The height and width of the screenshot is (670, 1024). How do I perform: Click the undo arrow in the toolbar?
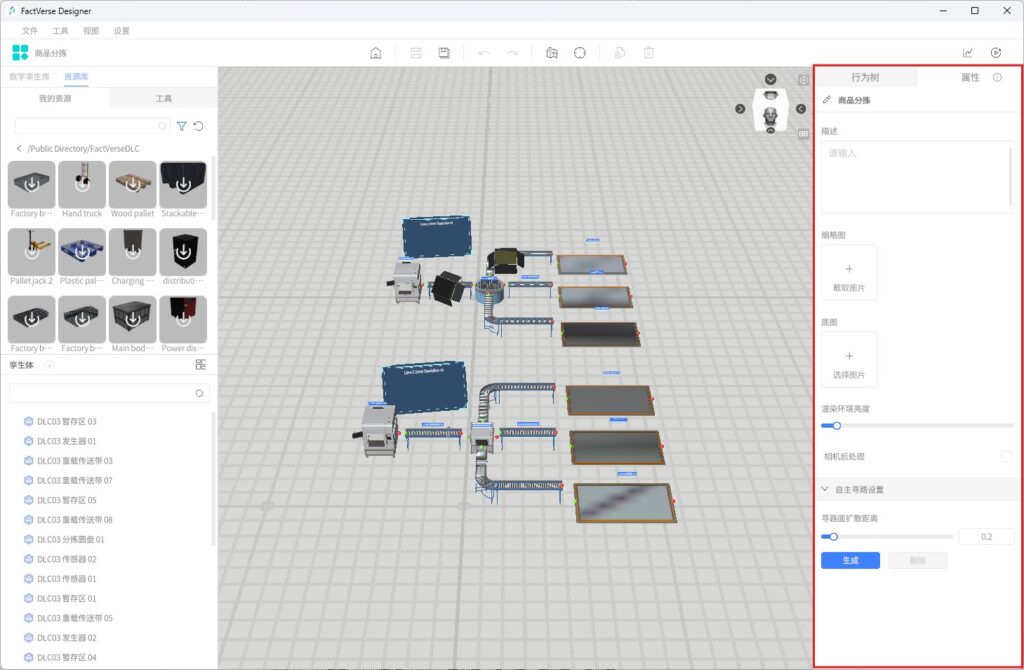[x=484, y=53]
